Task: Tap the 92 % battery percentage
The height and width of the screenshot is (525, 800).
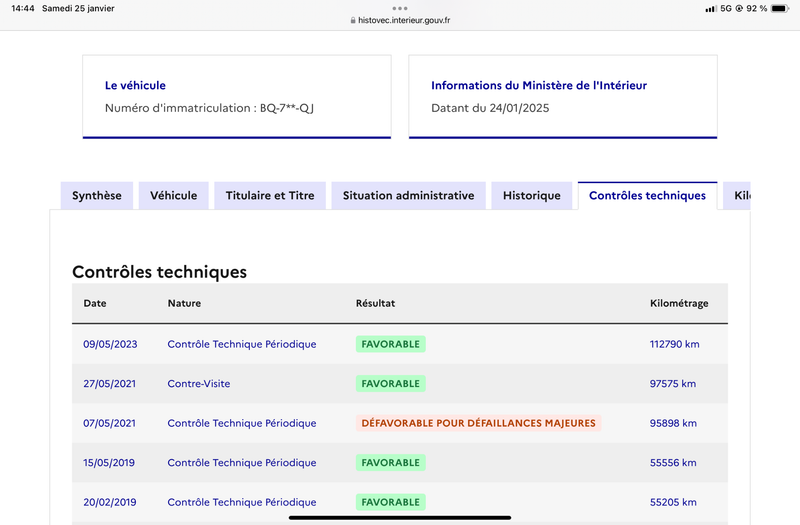Action: coord(757,8)
